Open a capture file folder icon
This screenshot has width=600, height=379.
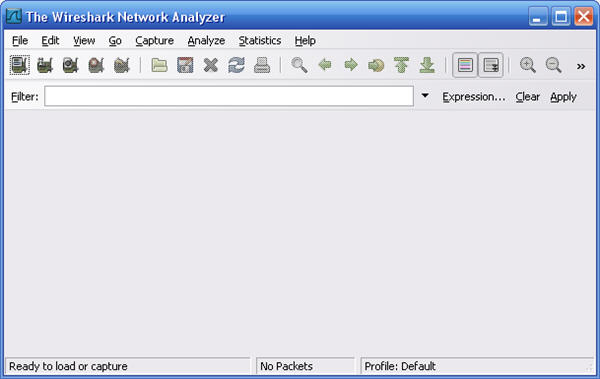(x=159, y=65)
